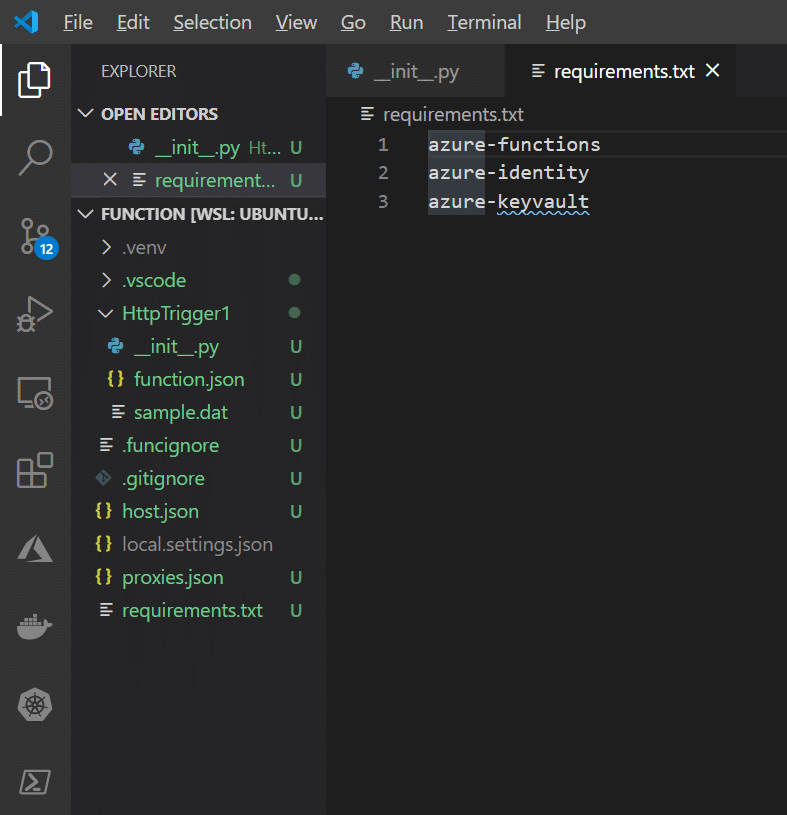Open the Go menu

pyautogui.click(x=353, y=22)
